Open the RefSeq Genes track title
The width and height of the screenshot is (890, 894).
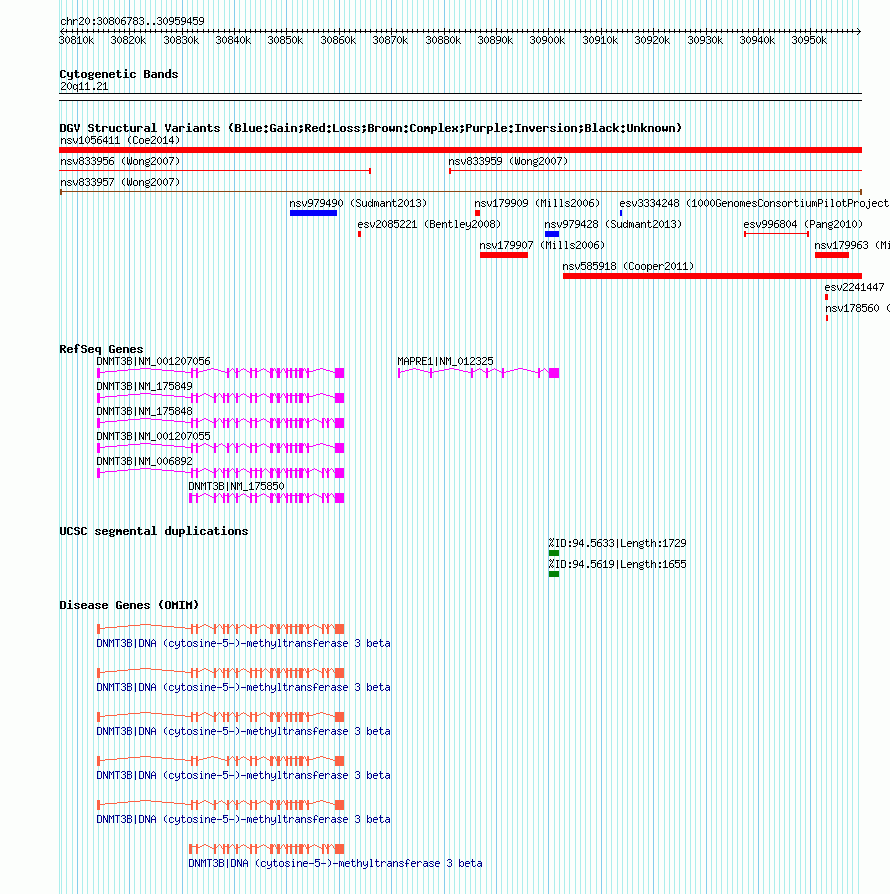coord(101,349)
